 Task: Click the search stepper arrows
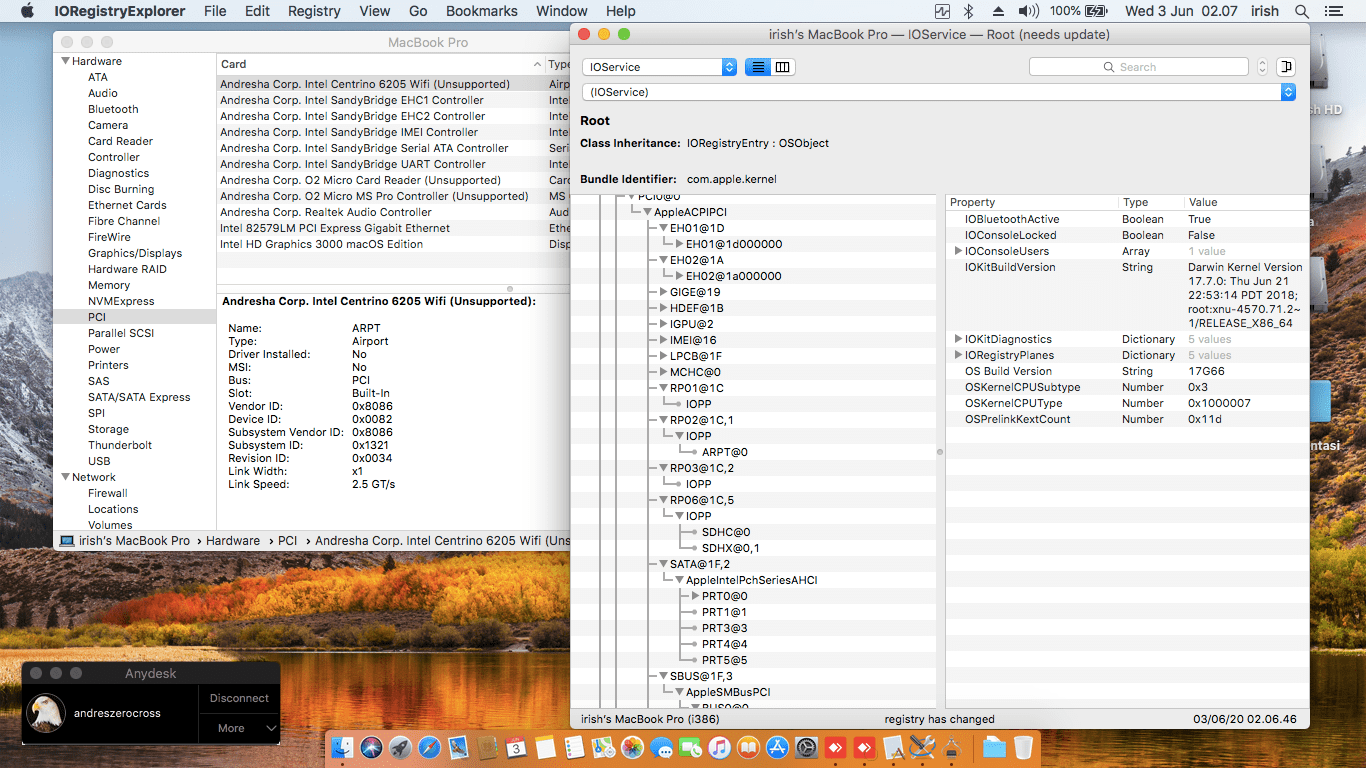[1262, 67]
